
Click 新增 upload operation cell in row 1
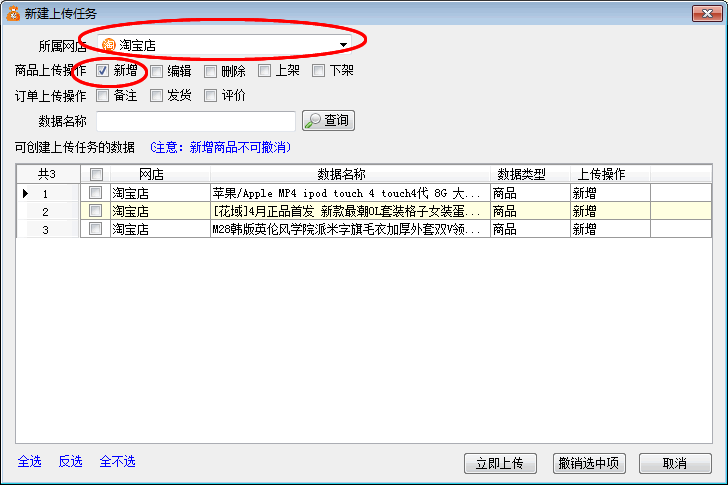point(610,193)
